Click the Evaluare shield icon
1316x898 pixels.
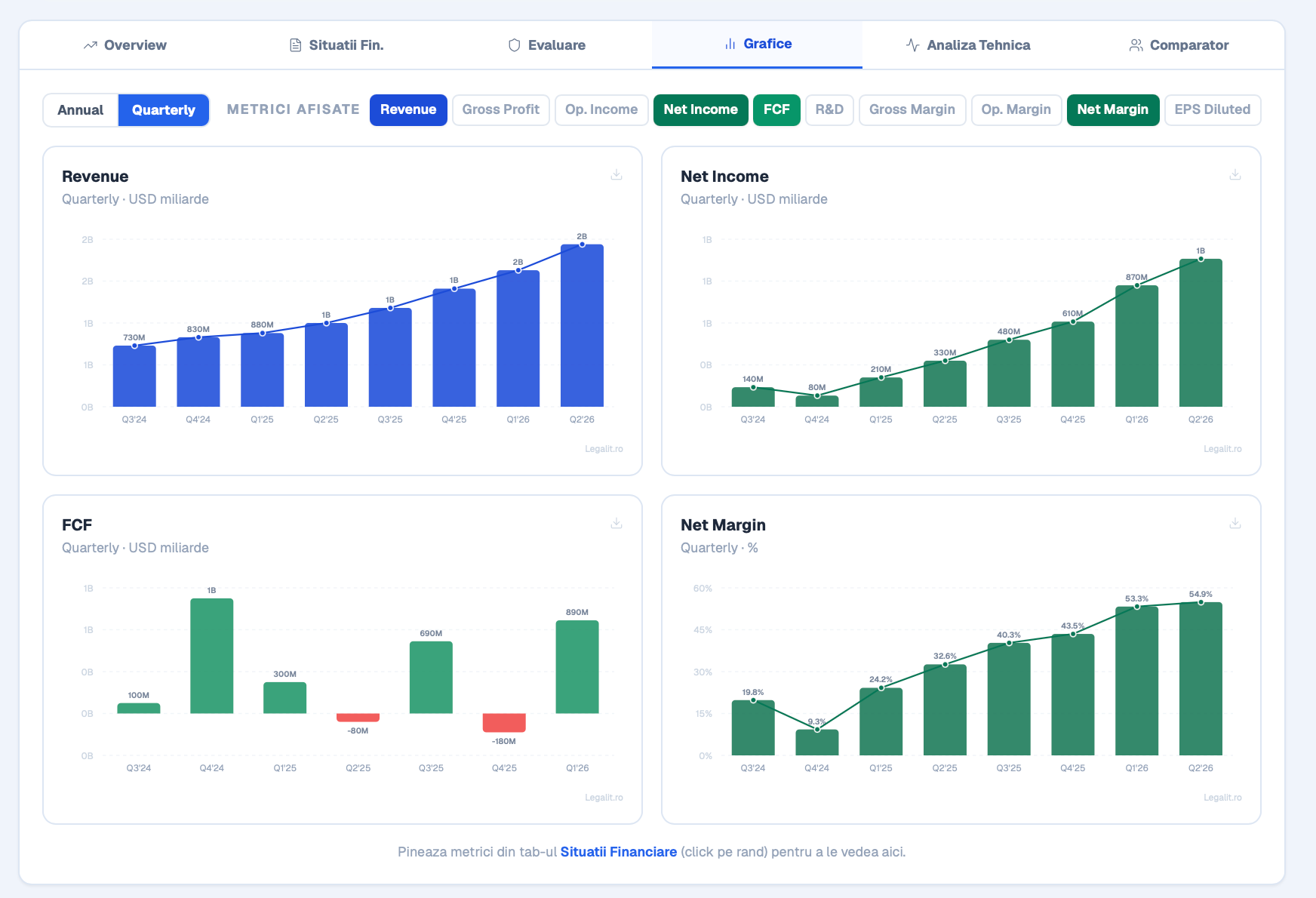coord(515,45)
